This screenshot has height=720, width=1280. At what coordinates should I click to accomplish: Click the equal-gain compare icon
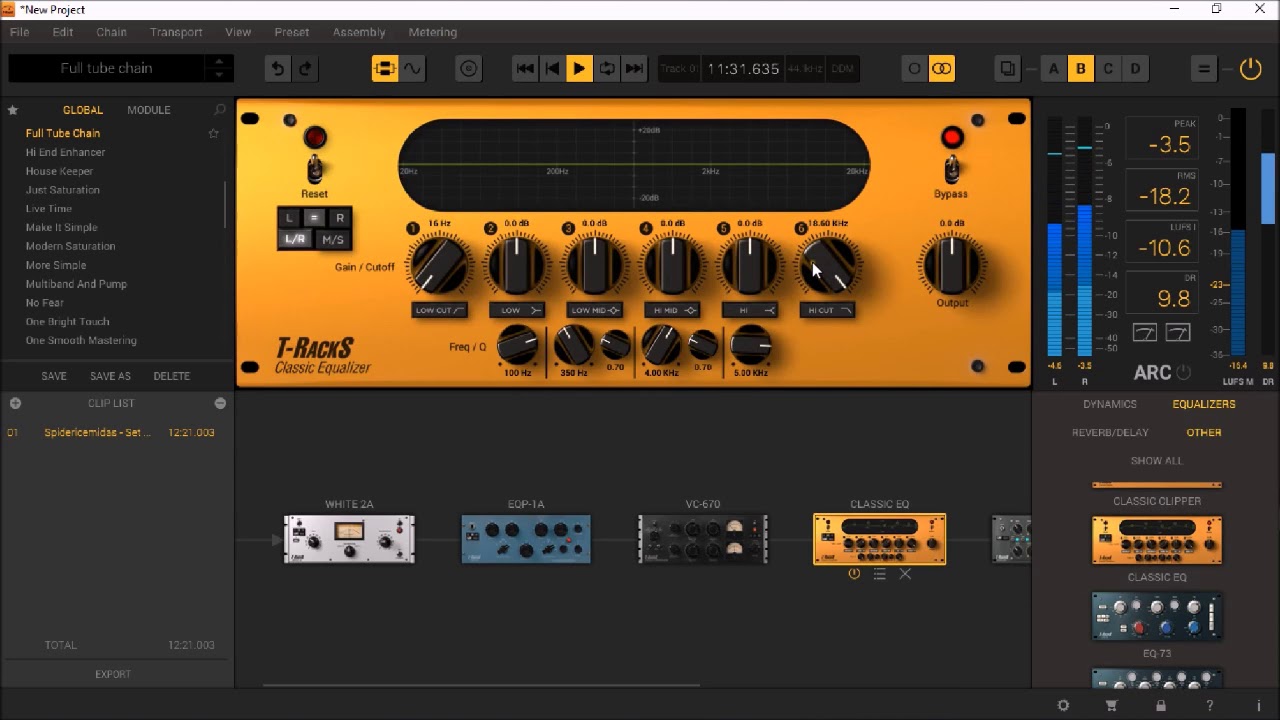coord(1203,68)
